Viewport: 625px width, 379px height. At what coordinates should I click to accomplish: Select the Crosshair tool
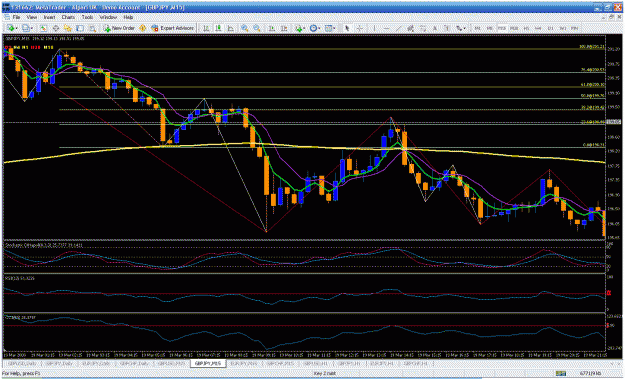coord(359,28)
